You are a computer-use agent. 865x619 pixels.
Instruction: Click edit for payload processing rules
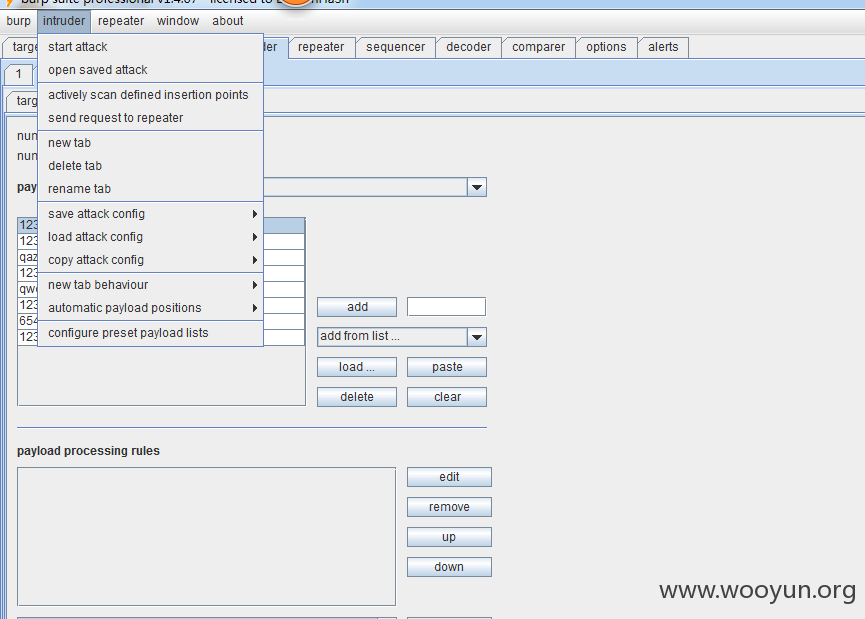point(449,477)
